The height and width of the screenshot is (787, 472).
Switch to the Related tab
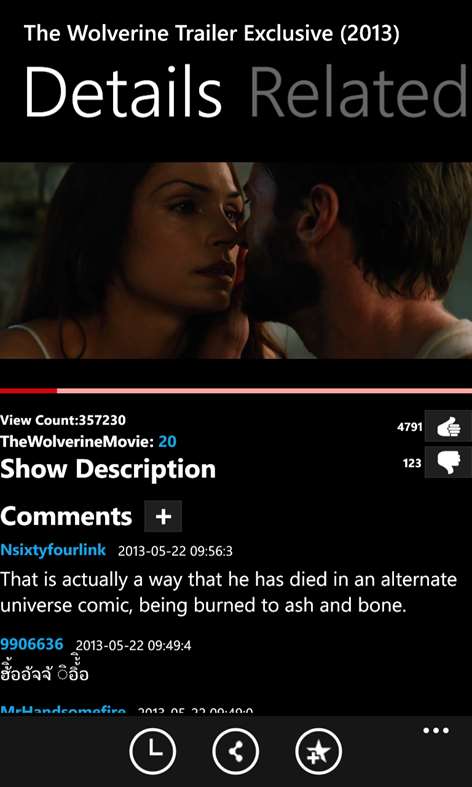tap(359, 94)
